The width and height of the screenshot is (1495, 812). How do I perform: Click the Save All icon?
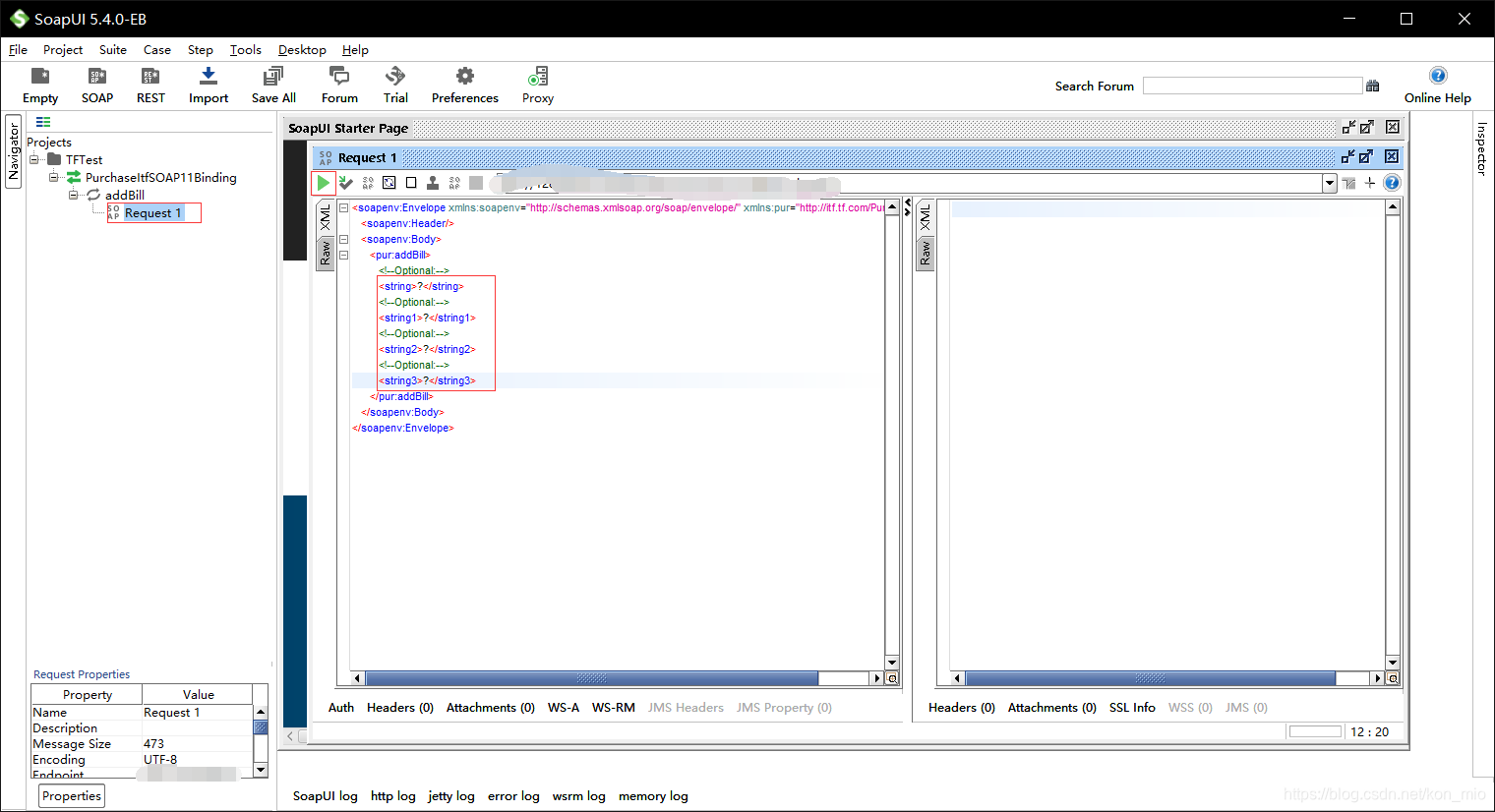pyautogui.click(x=273, y=77)
